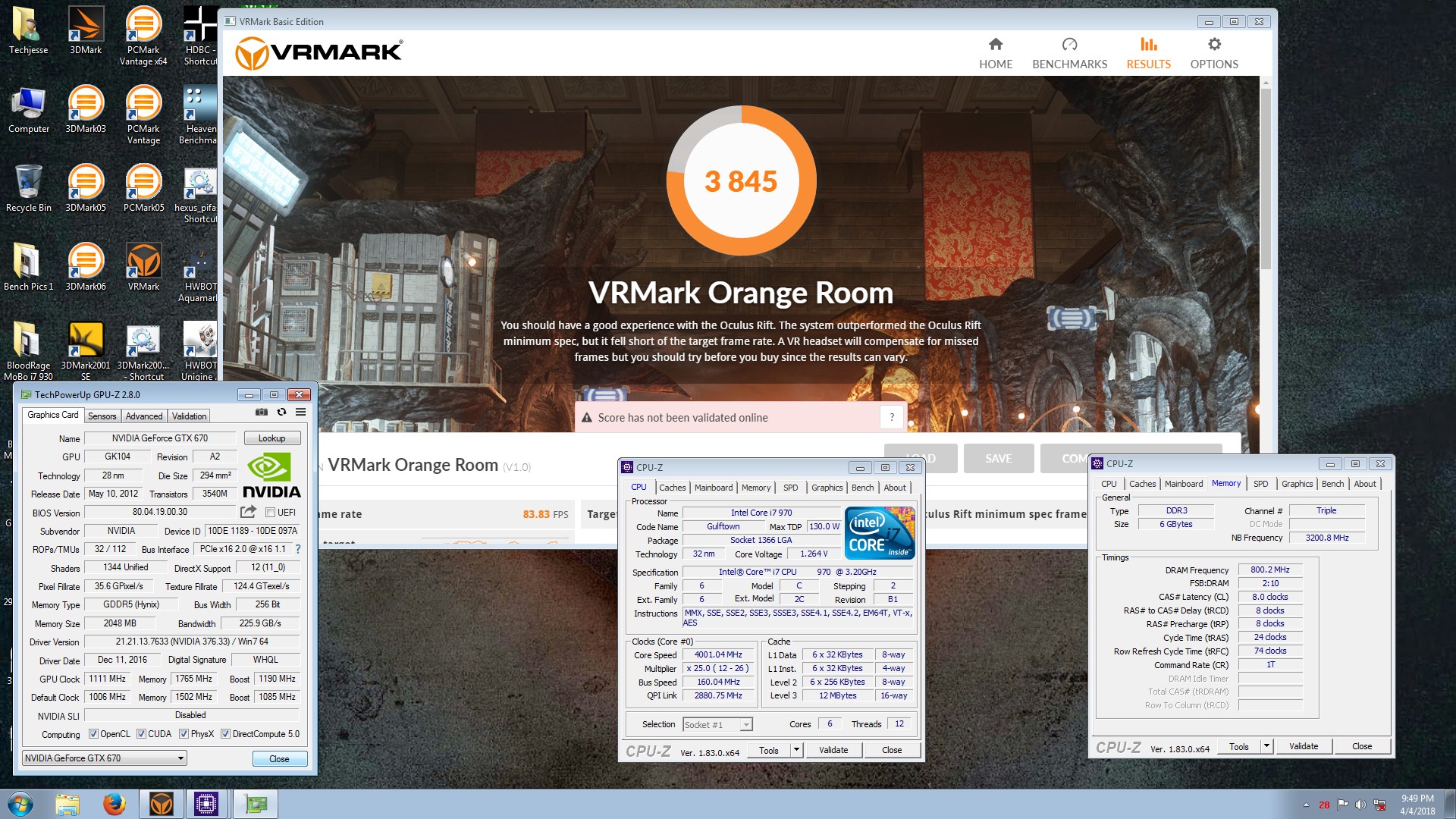Click the VRMark score 3 845
The height and width of the screenshot is (819, 1456).
click(x=741, y=181)
